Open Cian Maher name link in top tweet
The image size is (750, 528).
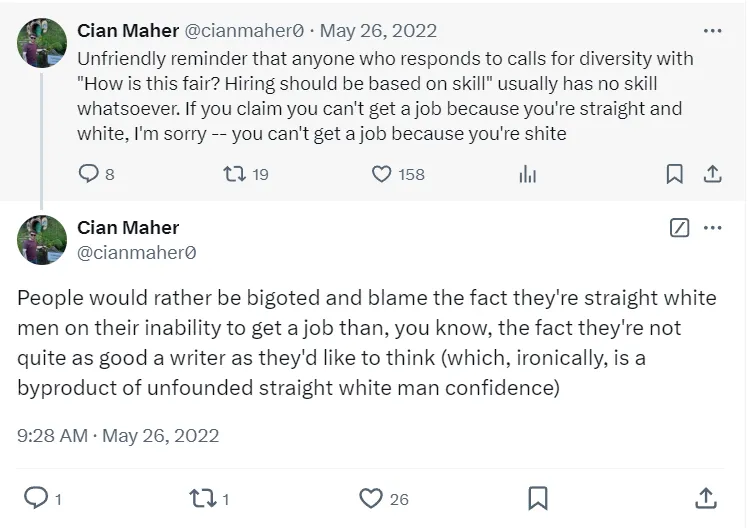pyautogui.click(x=128, y=31)
